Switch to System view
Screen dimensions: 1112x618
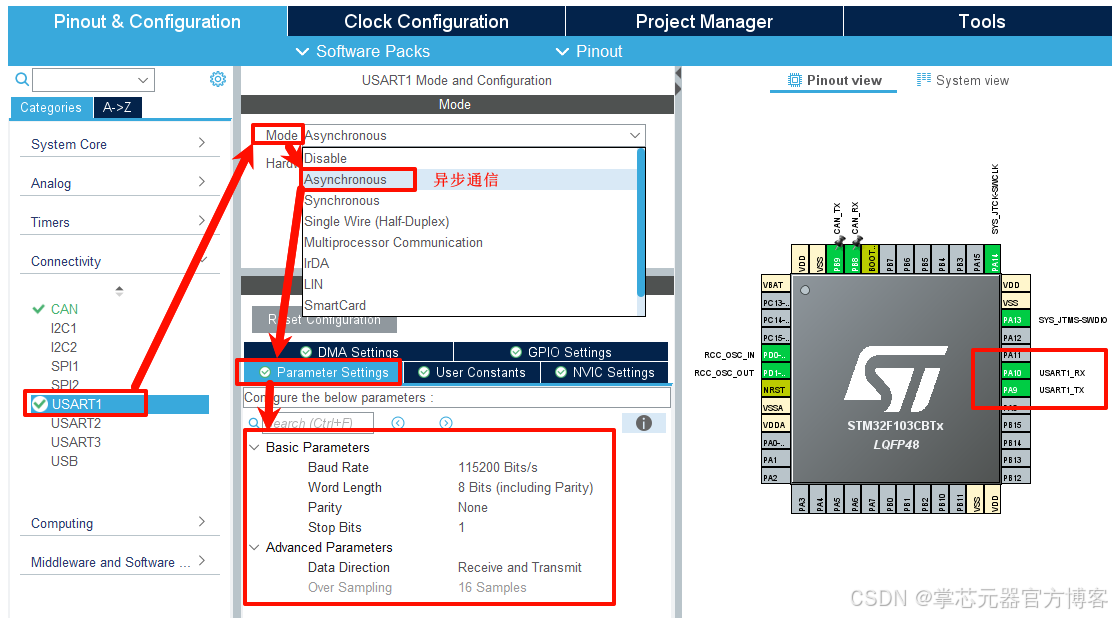962,80
